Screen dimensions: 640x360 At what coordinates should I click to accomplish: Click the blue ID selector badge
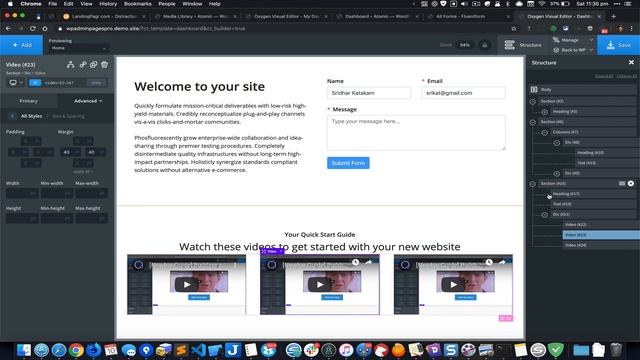click(35, 82)
